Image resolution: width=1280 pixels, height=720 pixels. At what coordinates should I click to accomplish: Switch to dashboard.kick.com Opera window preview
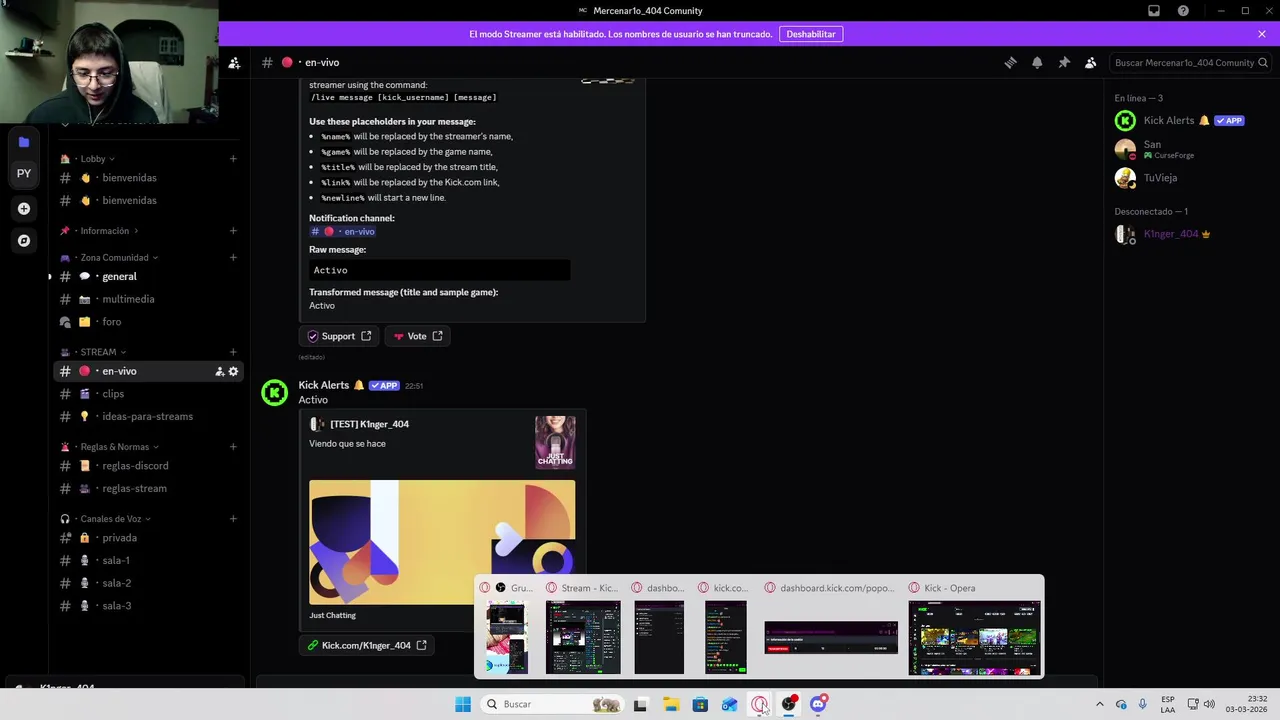coord(830,628)
